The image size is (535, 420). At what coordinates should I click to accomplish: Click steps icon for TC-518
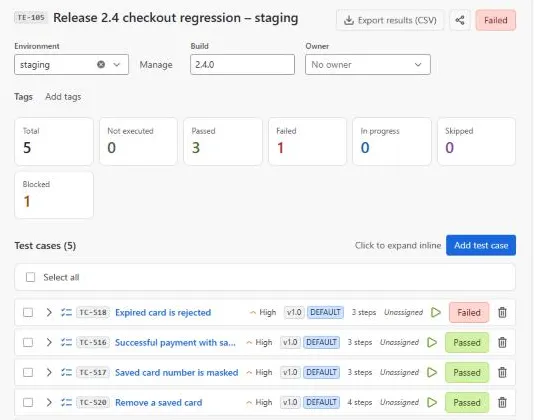tap(66, 312)
